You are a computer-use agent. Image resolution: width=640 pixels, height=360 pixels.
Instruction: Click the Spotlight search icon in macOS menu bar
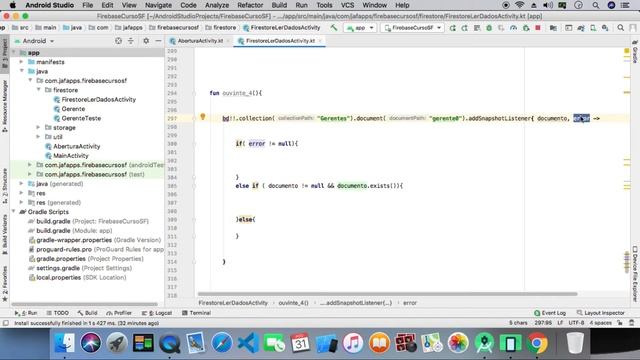[596, 5]
